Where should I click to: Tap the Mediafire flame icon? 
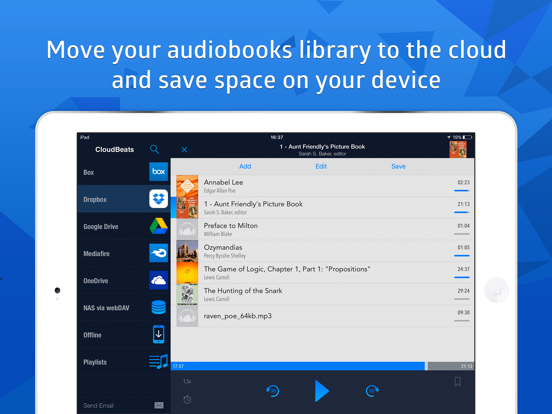[x=158, y=253]
